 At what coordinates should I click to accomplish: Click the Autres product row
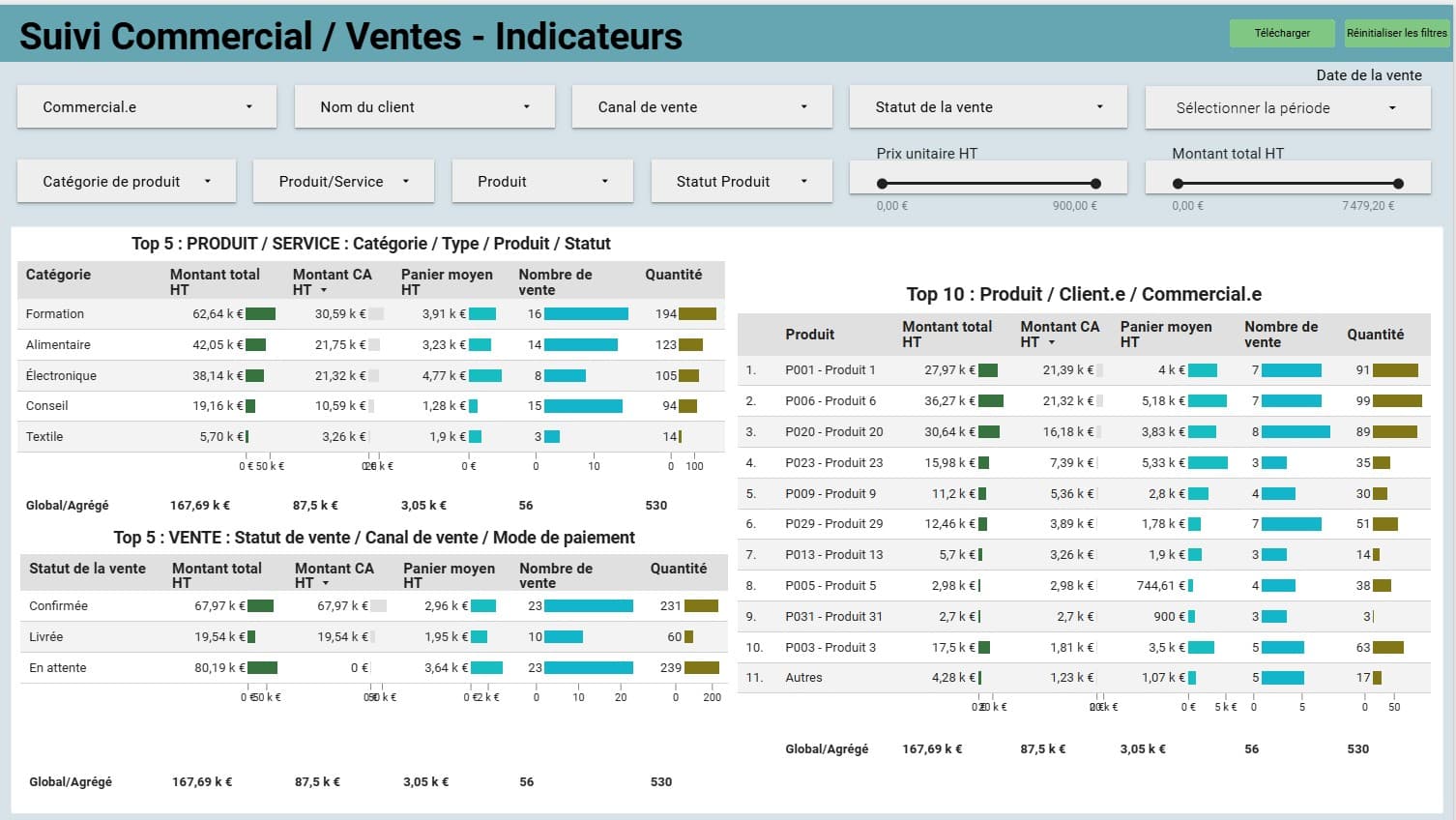click(x=1084, y=678)
